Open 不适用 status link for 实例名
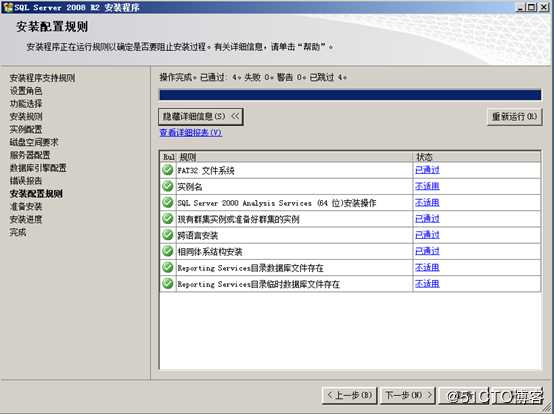554x414 pixels. [x=427, y=187]
